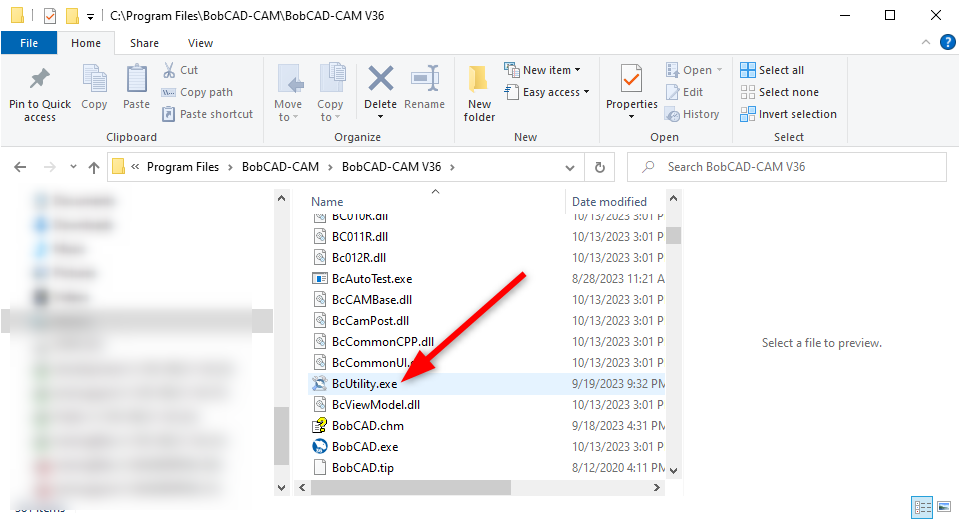Open recent locations dropdown
The image size is (960, 520).
73,167
